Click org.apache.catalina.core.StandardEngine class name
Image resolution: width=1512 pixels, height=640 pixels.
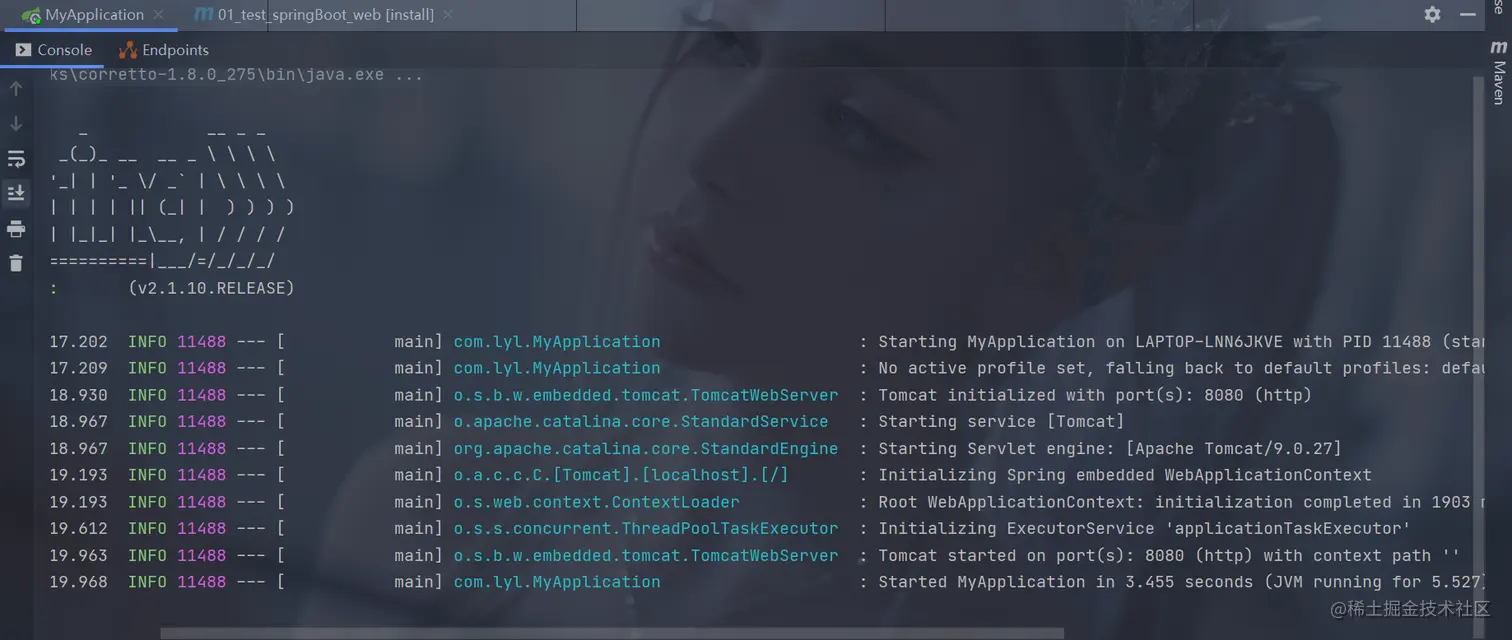646,448
